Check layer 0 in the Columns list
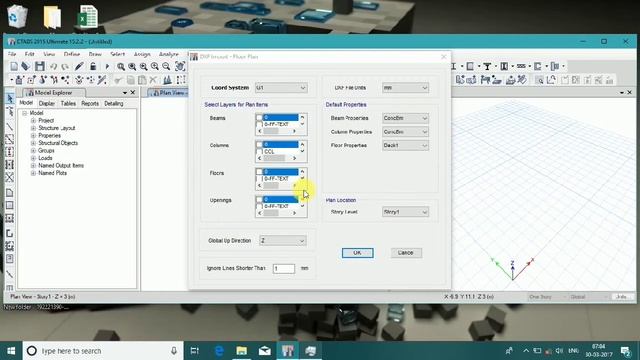640x360 pixels. pos(259,144)
